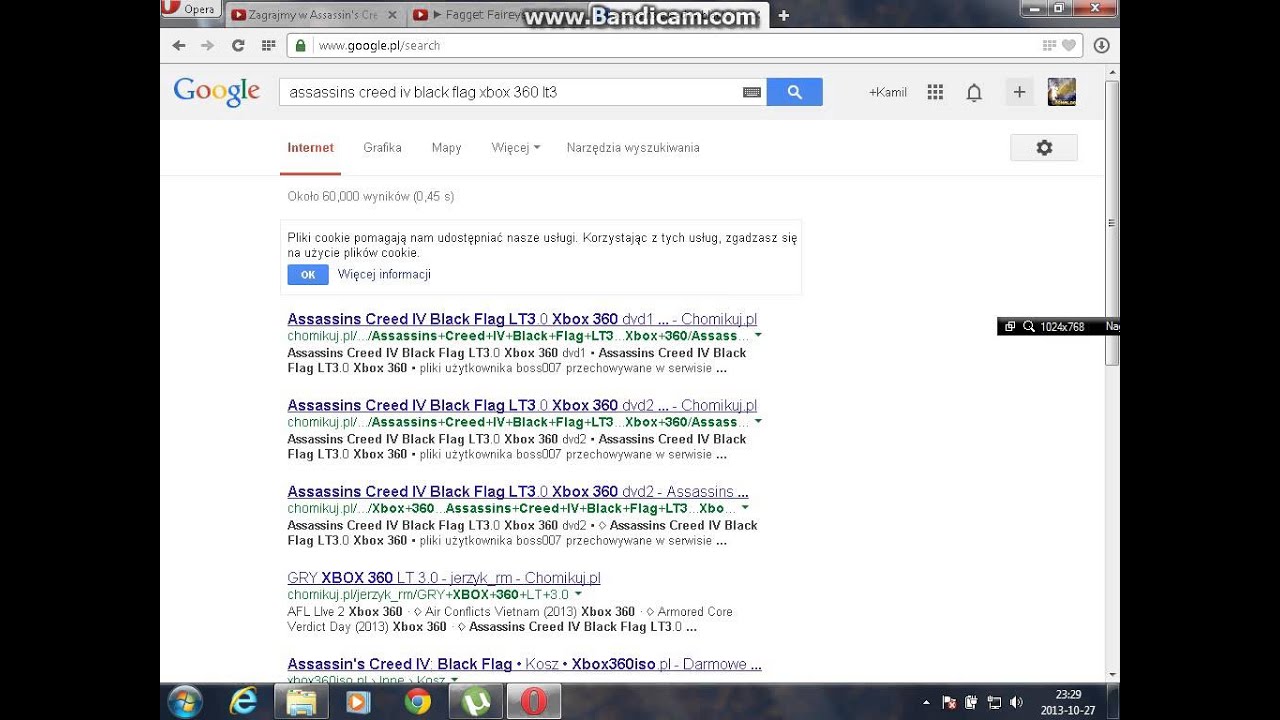The image size is (1280, 720).
Task: Expand first result dvd1 URL dropdown arrow
Action: pos(758,336)
